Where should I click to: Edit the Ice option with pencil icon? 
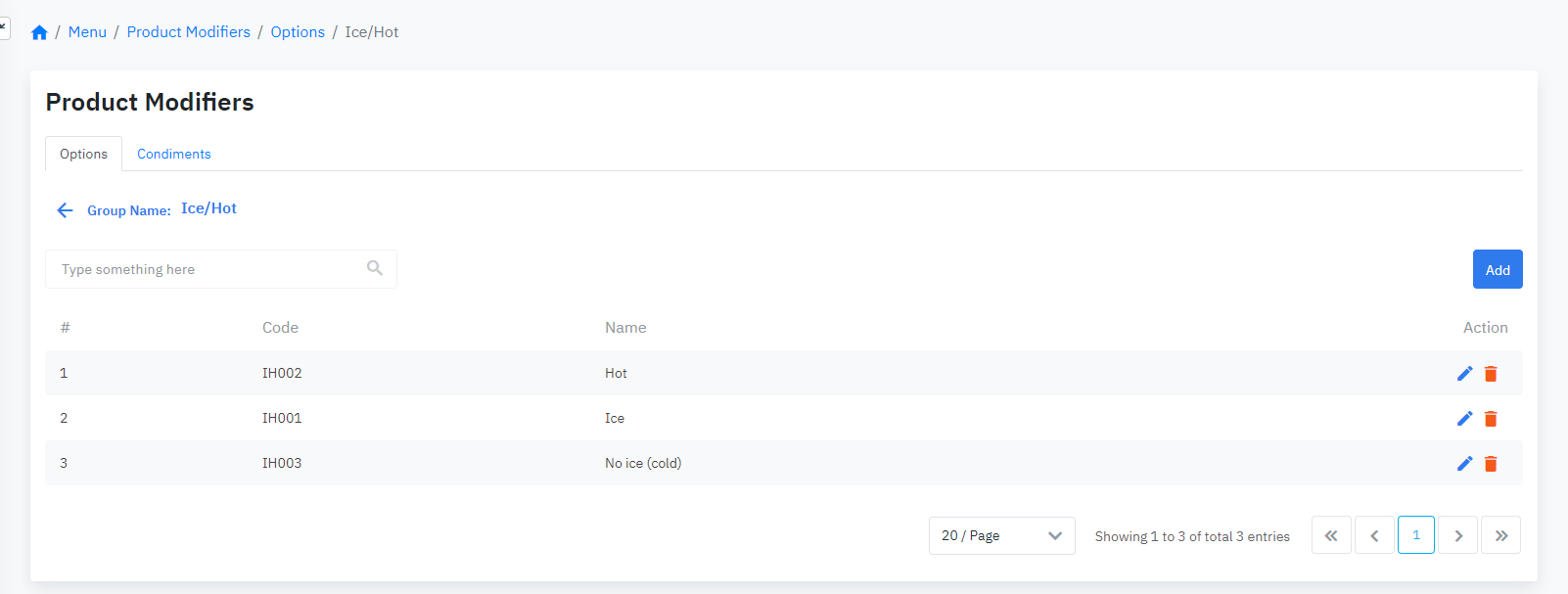click(1464, 418)
